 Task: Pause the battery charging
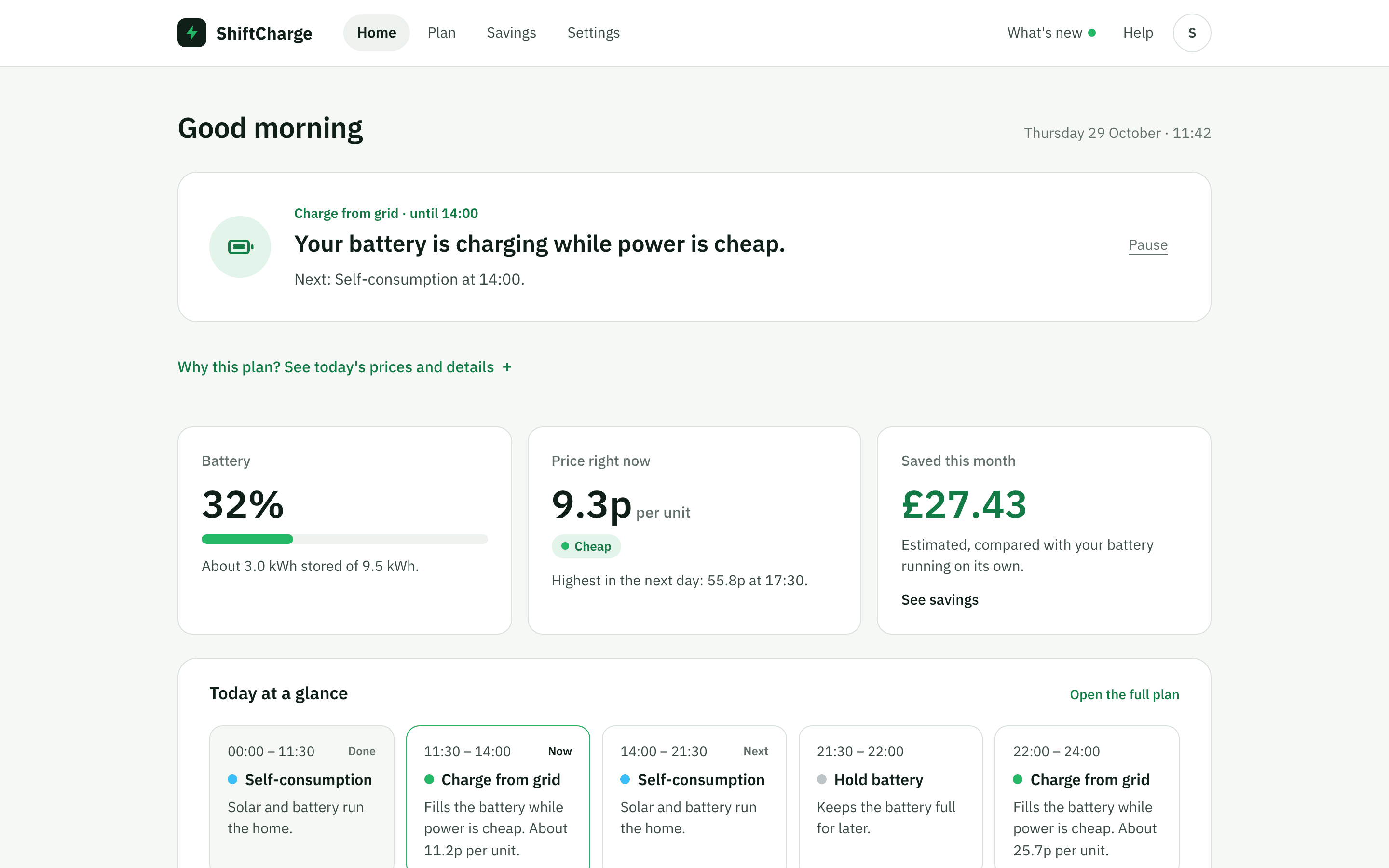coord(1148,245)
